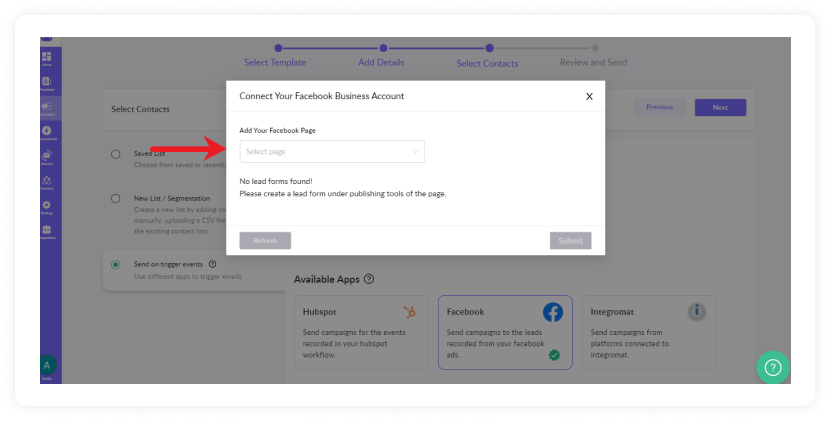
Task: Go to the Review and Send step
Action: coord(593,62)
